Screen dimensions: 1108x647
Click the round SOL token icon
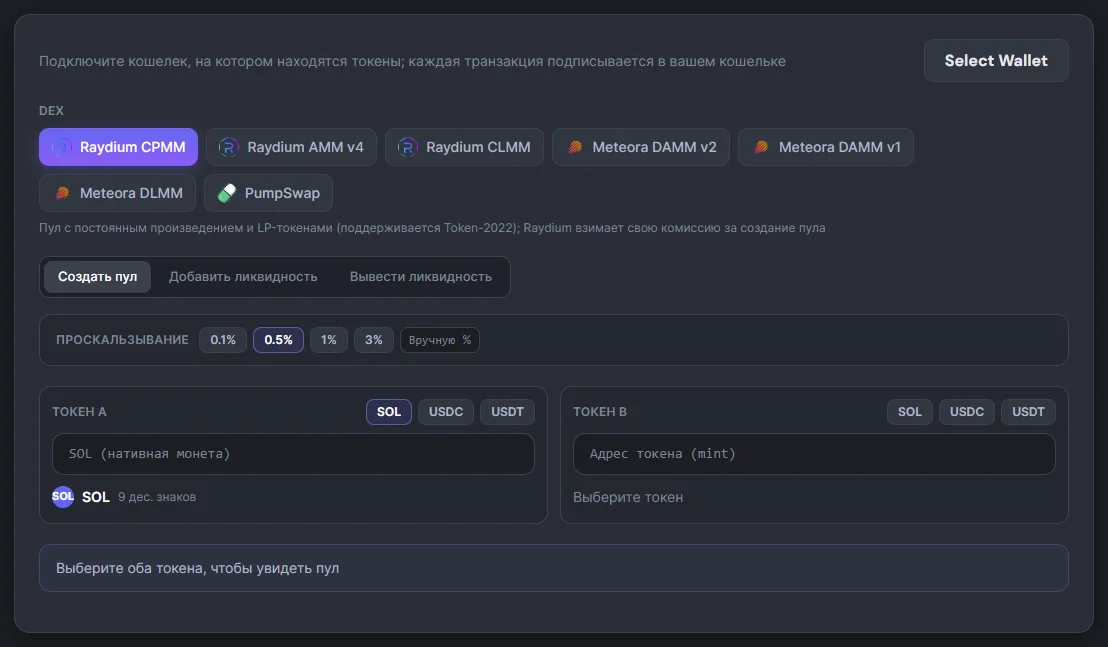tap(63, 497)
